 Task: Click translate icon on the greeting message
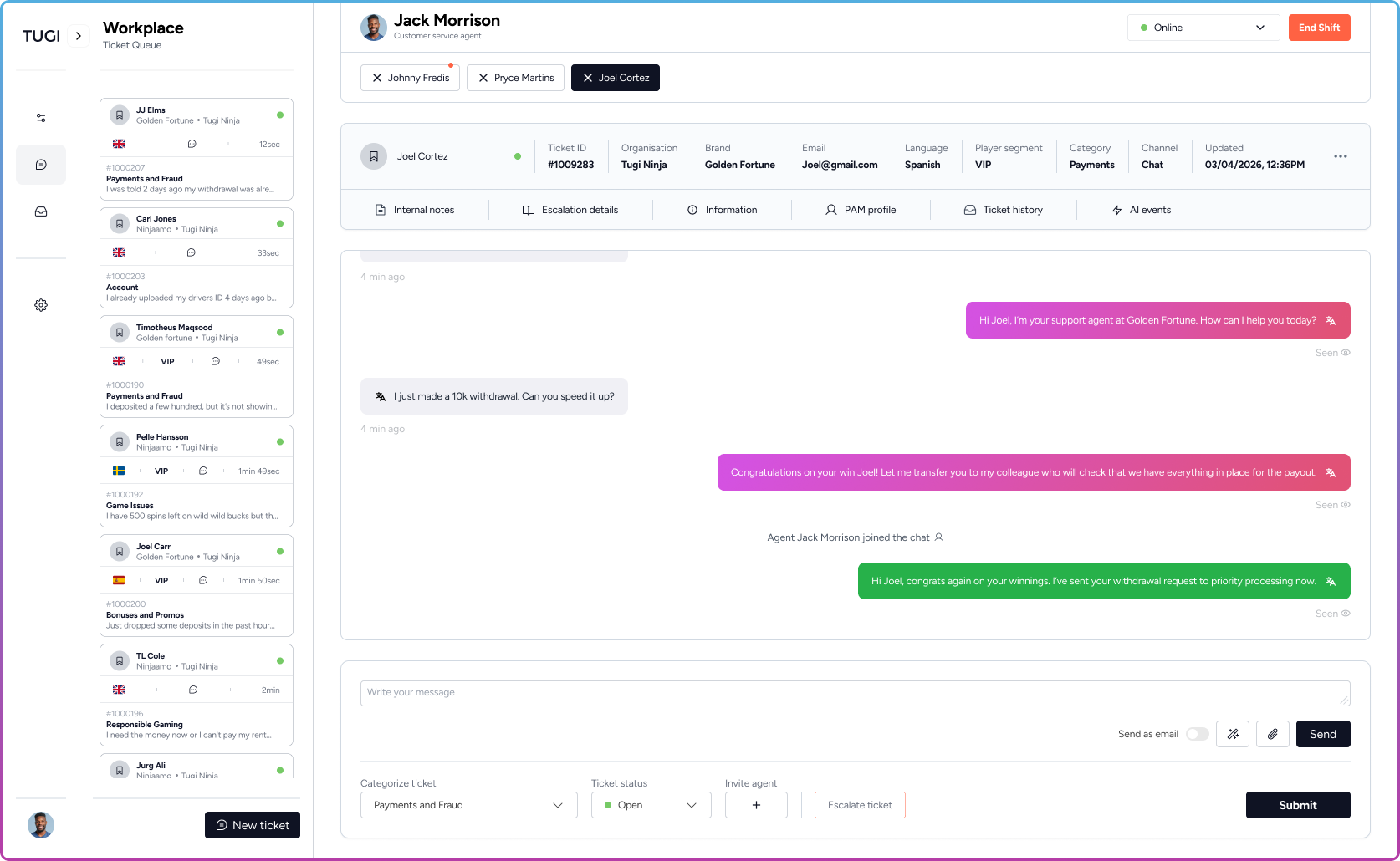coord(1331,321)
